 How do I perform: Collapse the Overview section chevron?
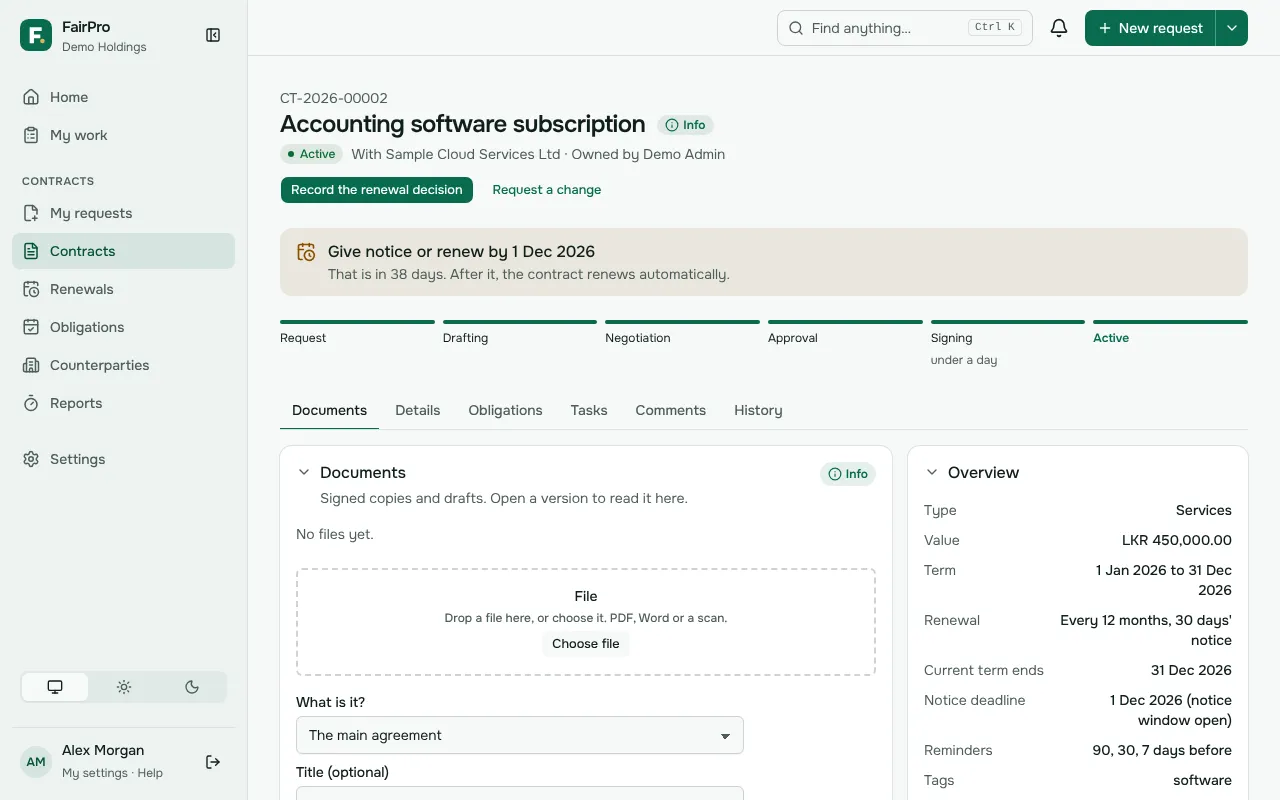click(x=932, y=472)
